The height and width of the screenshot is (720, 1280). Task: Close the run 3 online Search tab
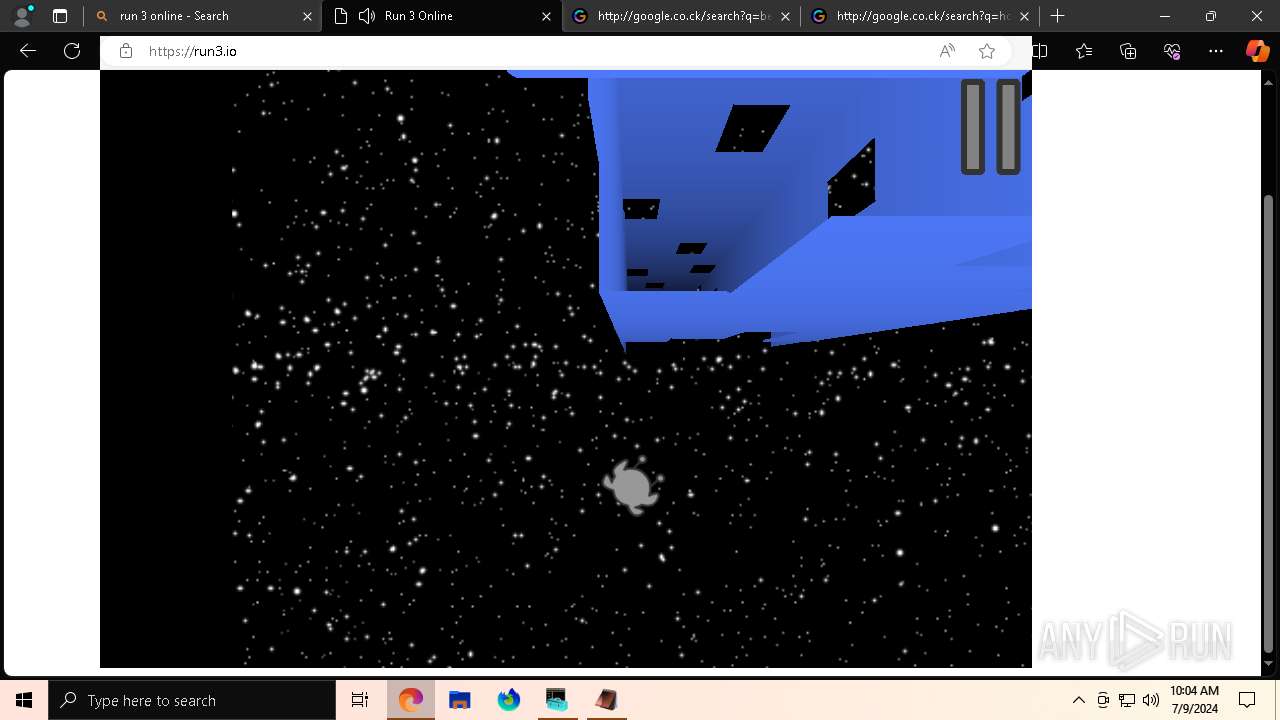(308, 16)
